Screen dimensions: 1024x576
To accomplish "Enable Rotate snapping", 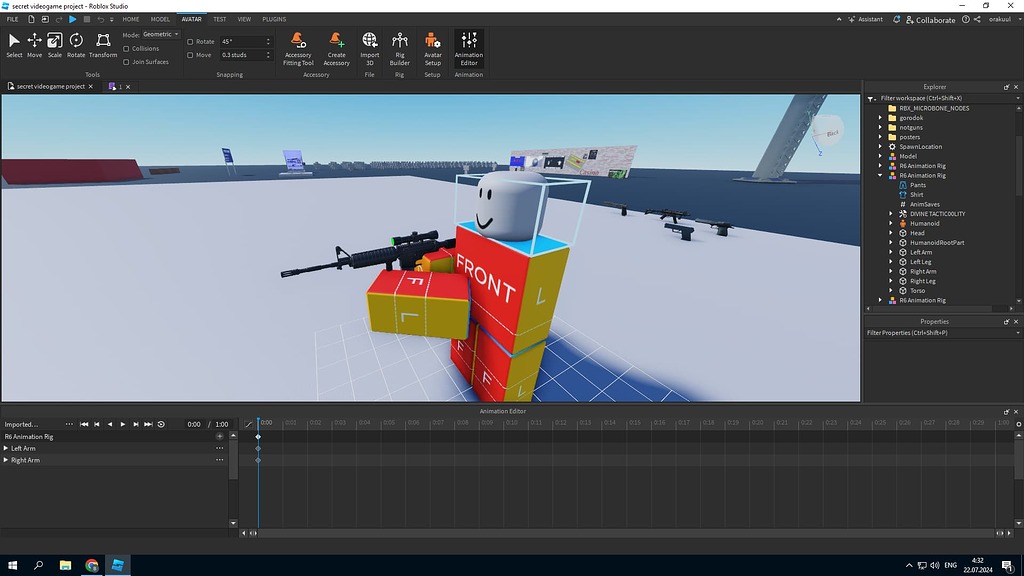I will (189, 42).
